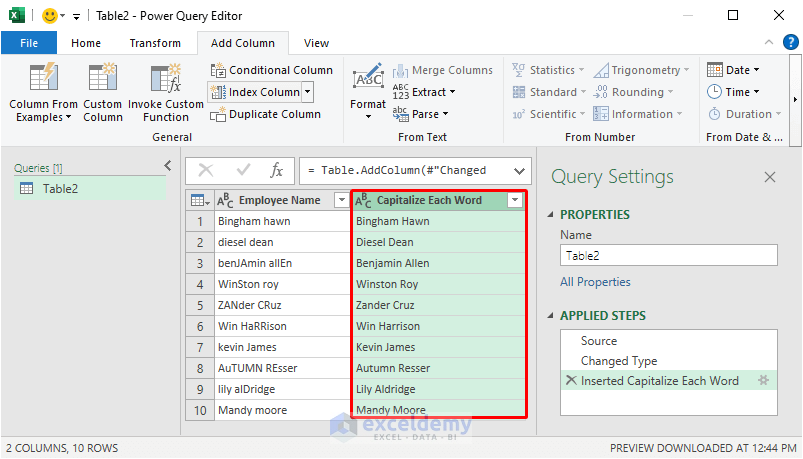Open settings gear for Inserted Capitalize step
This screenshot has width=803, height=459.
[x=763, y=380]
